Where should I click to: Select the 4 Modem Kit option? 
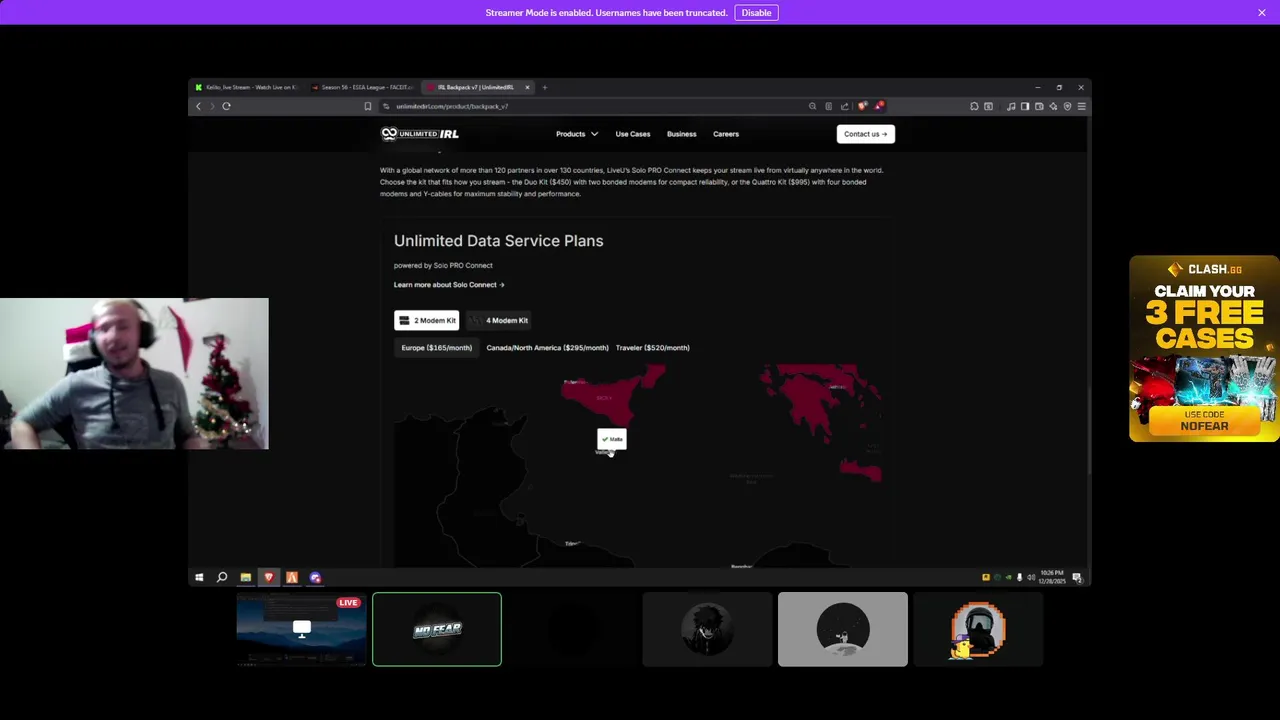(x=499, y=320)
